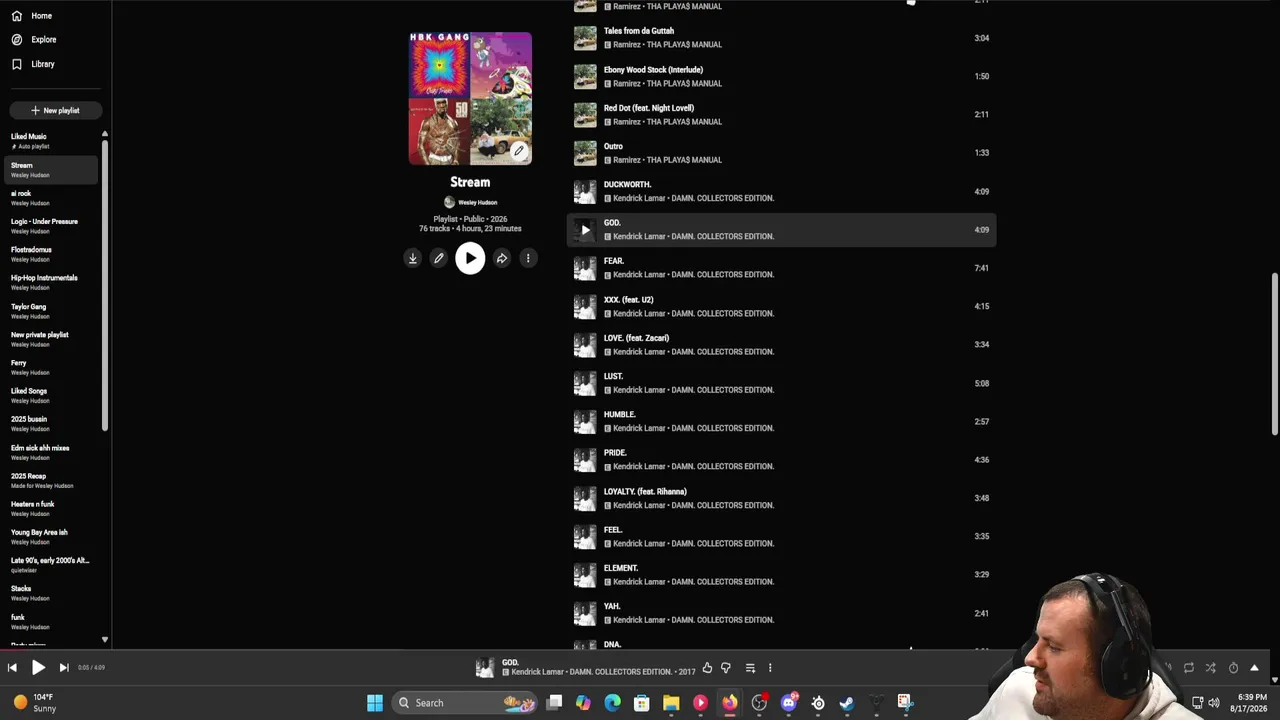Screen dimensions: 1280x720
Task: Open DAMN. COLLECTORS EDITION. album from the PRIDE. row
Action: tap(723, 467)
